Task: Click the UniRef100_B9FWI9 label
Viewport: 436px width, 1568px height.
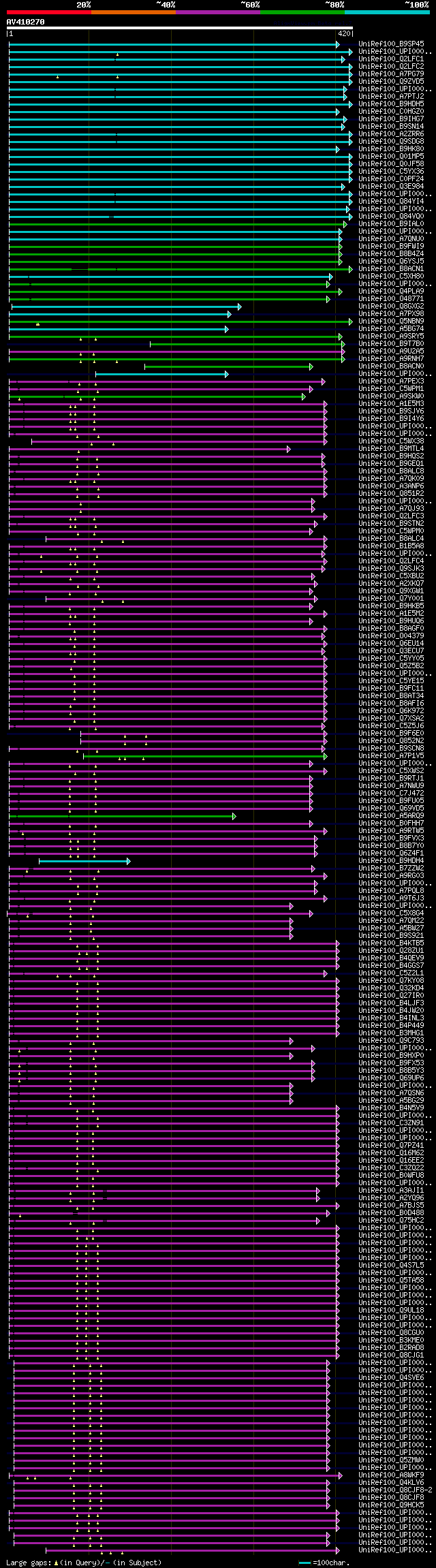Action: 392,247
